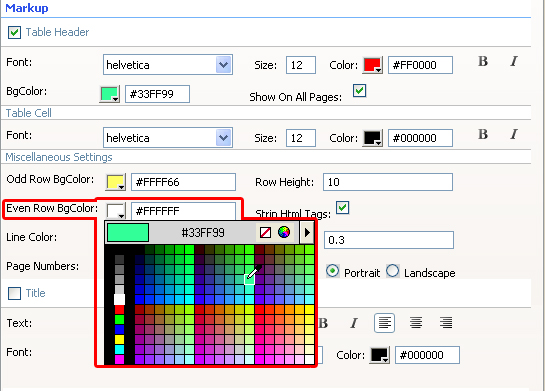Align title text right

446,323
